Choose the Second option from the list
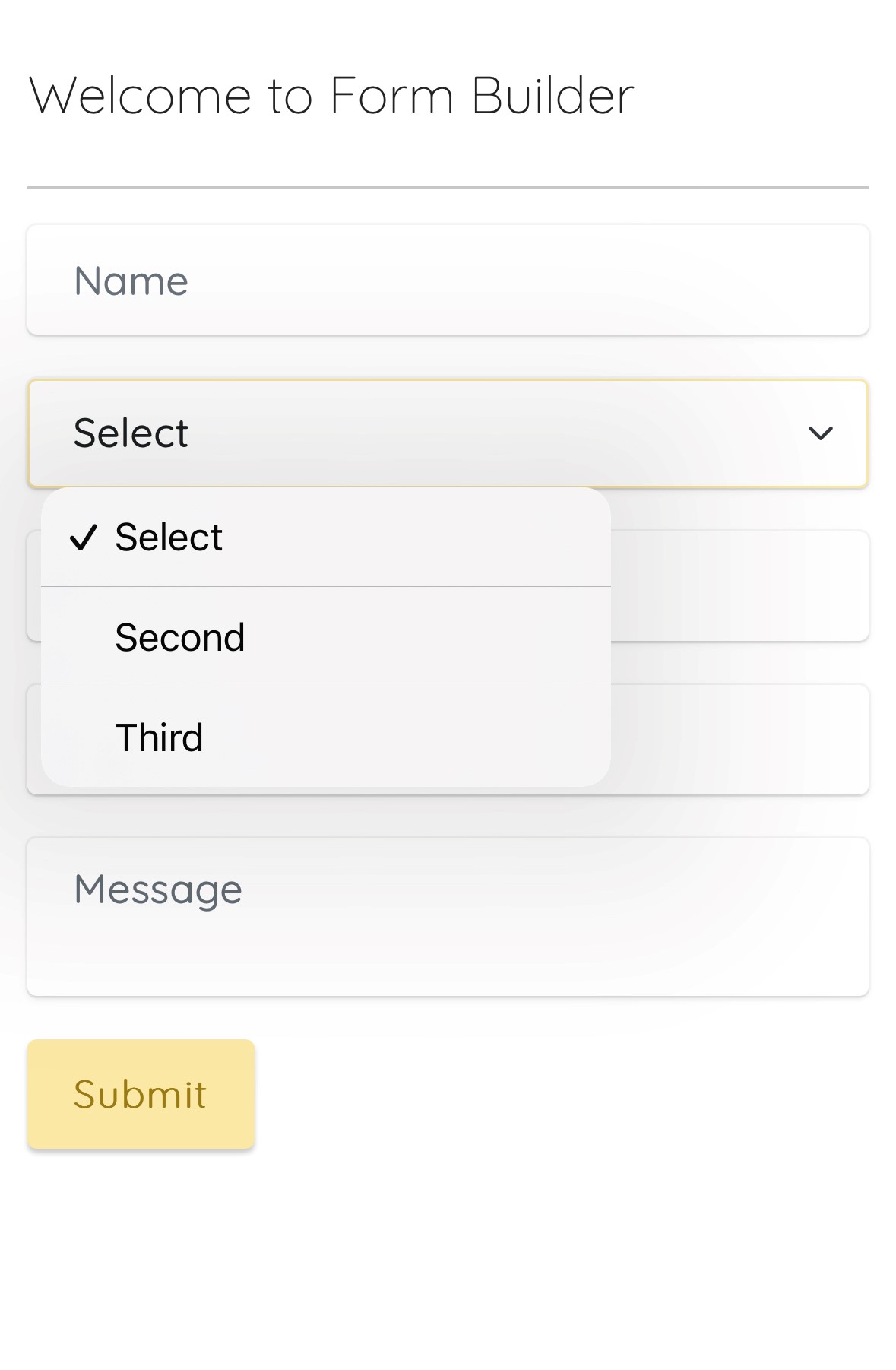 180,637
